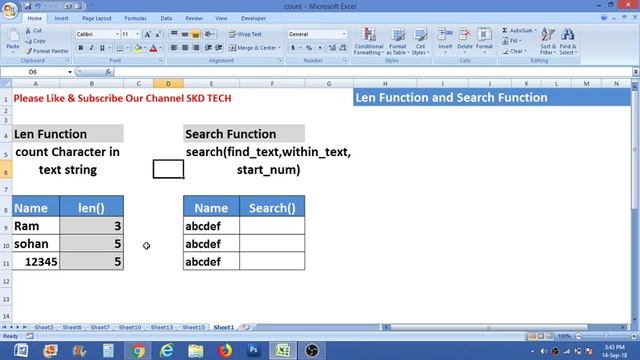Open Excel Help question mark icon
Image resolution: width=640 pixels, height=360 pixels.
604,18
